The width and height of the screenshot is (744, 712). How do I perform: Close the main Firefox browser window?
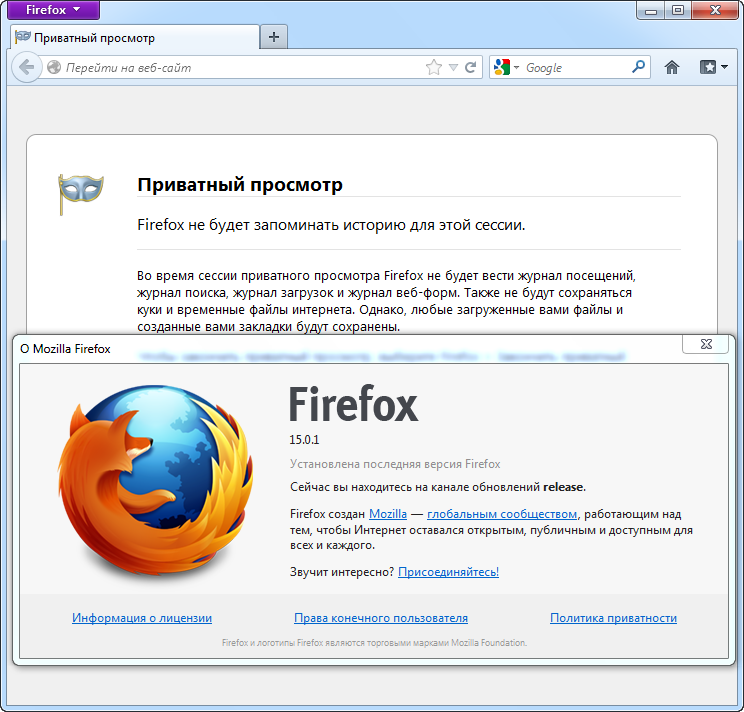pos(715,10)
